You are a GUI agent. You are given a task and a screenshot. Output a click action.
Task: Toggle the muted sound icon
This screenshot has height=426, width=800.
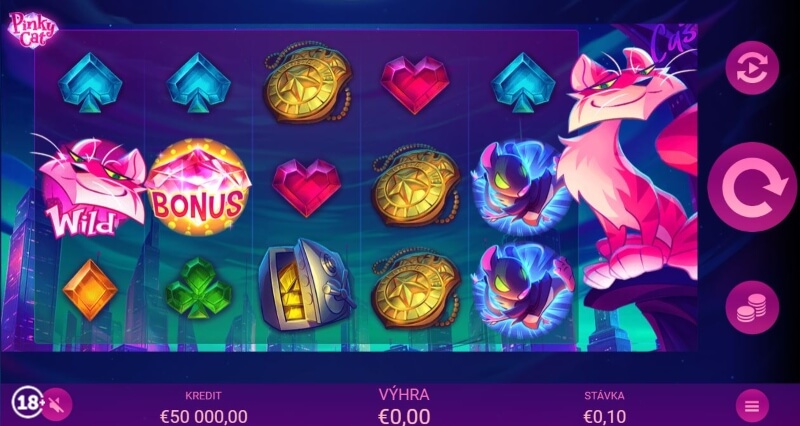coord(57,405)
